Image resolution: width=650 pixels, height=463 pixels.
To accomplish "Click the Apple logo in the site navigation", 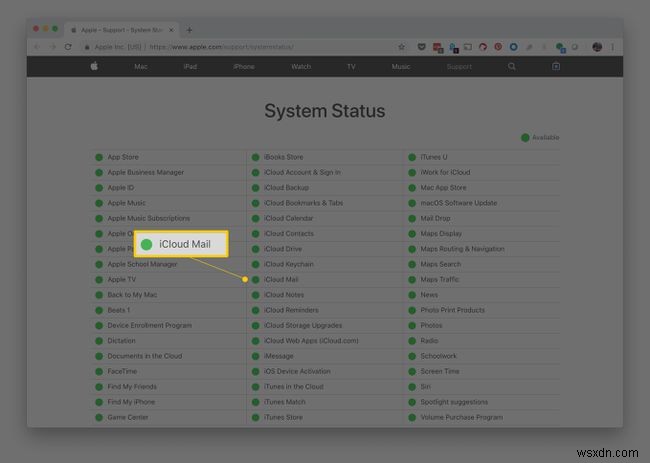I will (94, 66).
